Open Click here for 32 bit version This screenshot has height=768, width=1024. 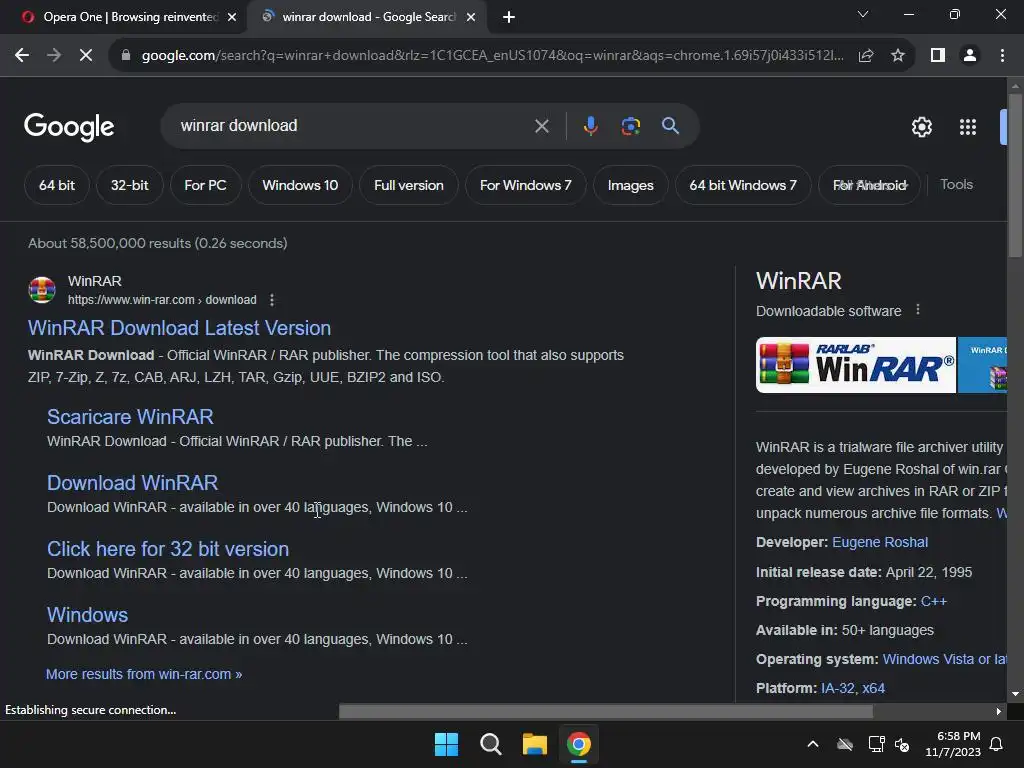168,549
